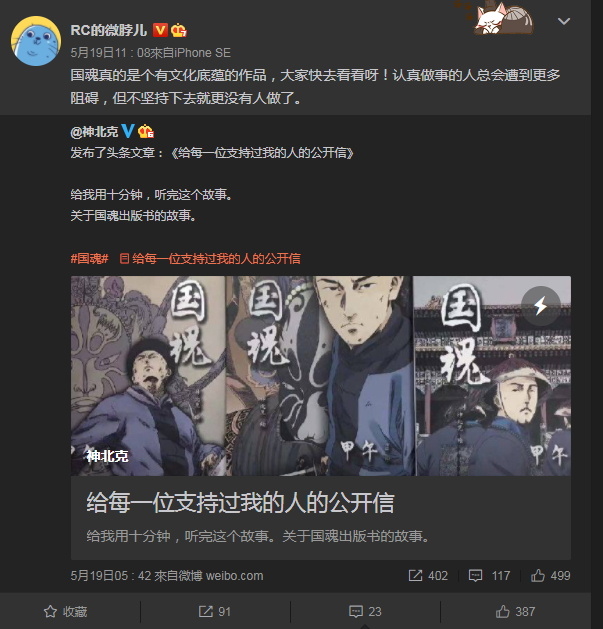Like the original post with 499 likes
The width and height of the screenshot is (603, 629).
[550, 576]
